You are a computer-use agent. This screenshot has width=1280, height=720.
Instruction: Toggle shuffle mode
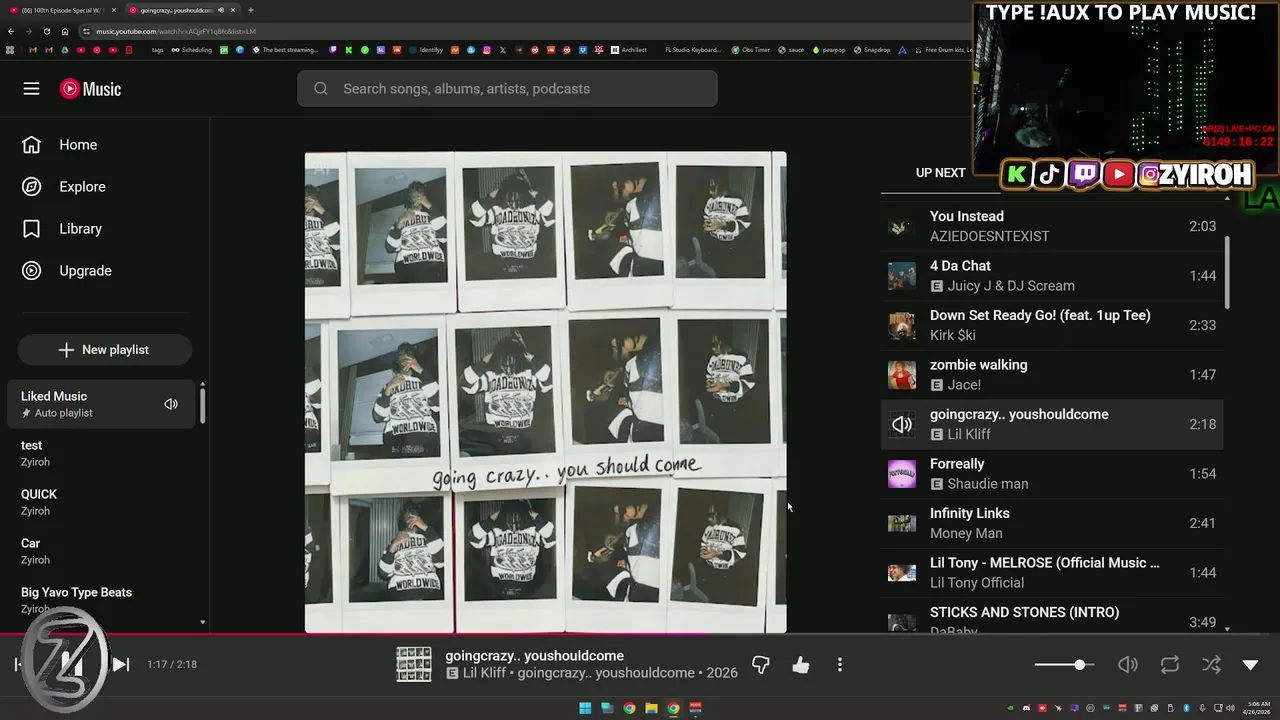pyautogui.click(x=1211, y=665)
